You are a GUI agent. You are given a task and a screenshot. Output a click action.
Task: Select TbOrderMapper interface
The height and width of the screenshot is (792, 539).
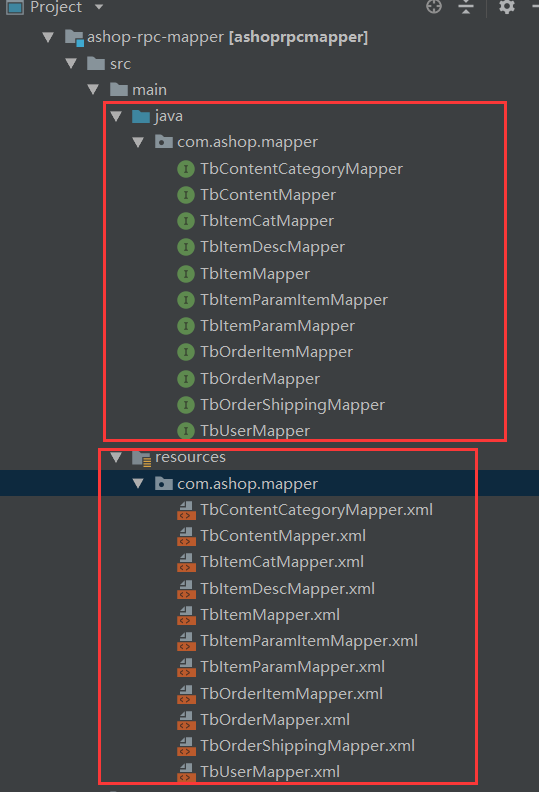click(x=260, y=378)
